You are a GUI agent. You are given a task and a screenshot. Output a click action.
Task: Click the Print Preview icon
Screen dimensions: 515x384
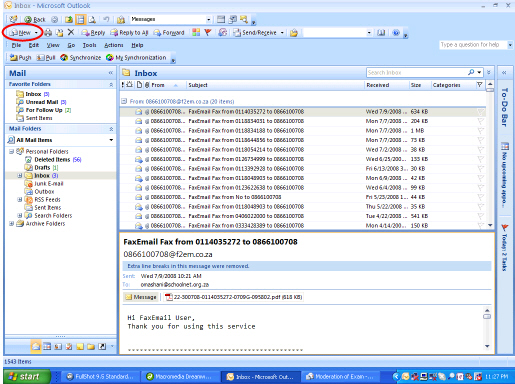point(92,19)
